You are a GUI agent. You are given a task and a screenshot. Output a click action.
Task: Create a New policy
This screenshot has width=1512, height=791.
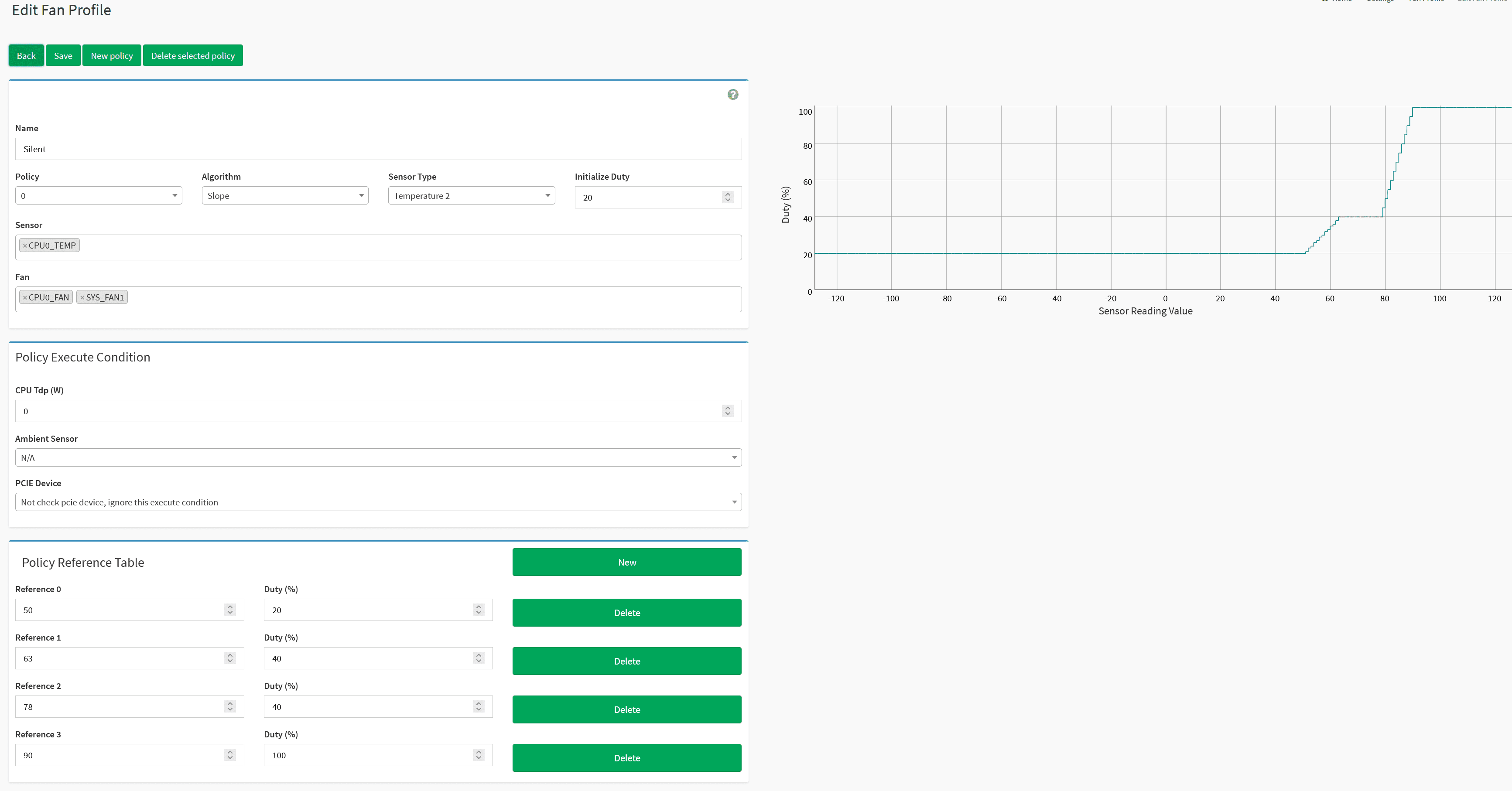point(112,56)
